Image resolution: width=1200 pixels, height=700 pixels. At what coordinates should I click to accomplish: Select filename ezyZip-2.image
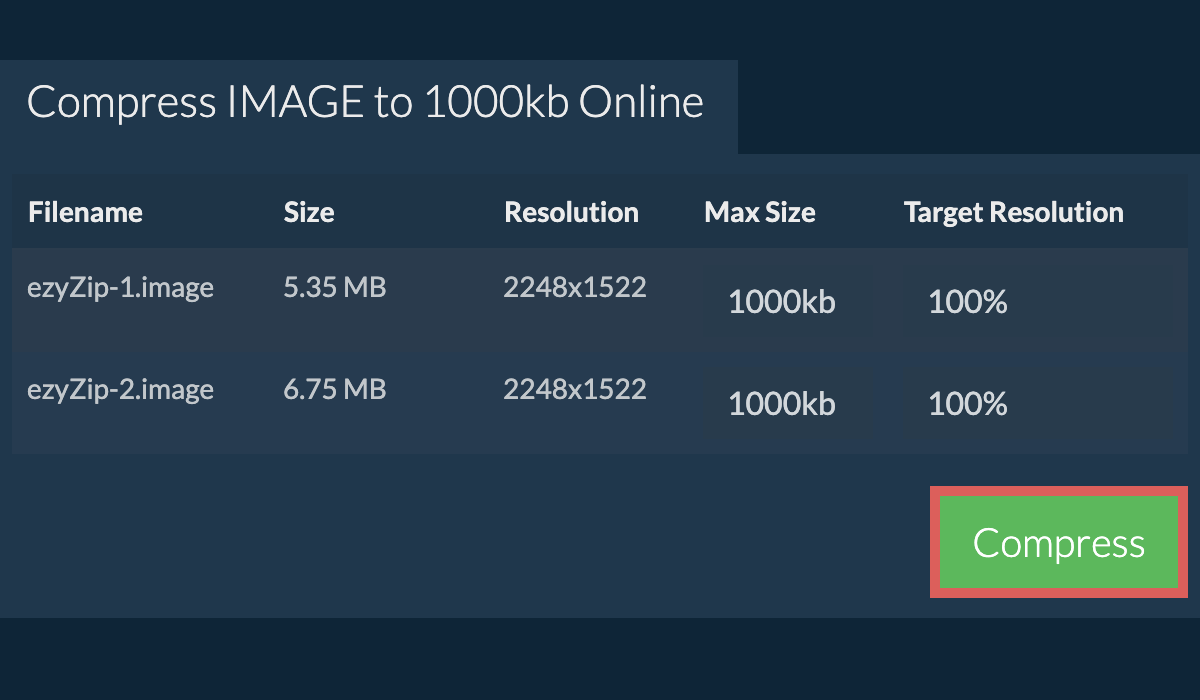(x=121, y=389)
